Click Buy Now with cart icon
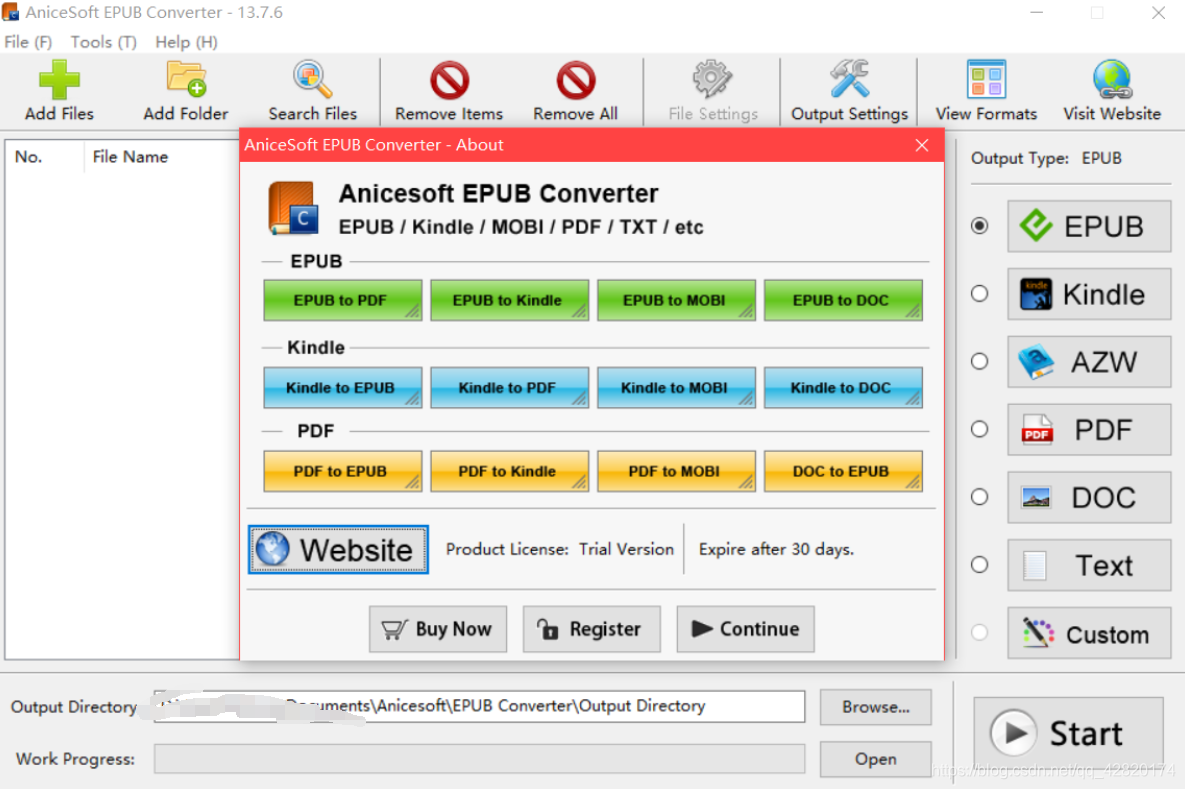The width and height of the screenshot is (1185, 789). [438, 629]
